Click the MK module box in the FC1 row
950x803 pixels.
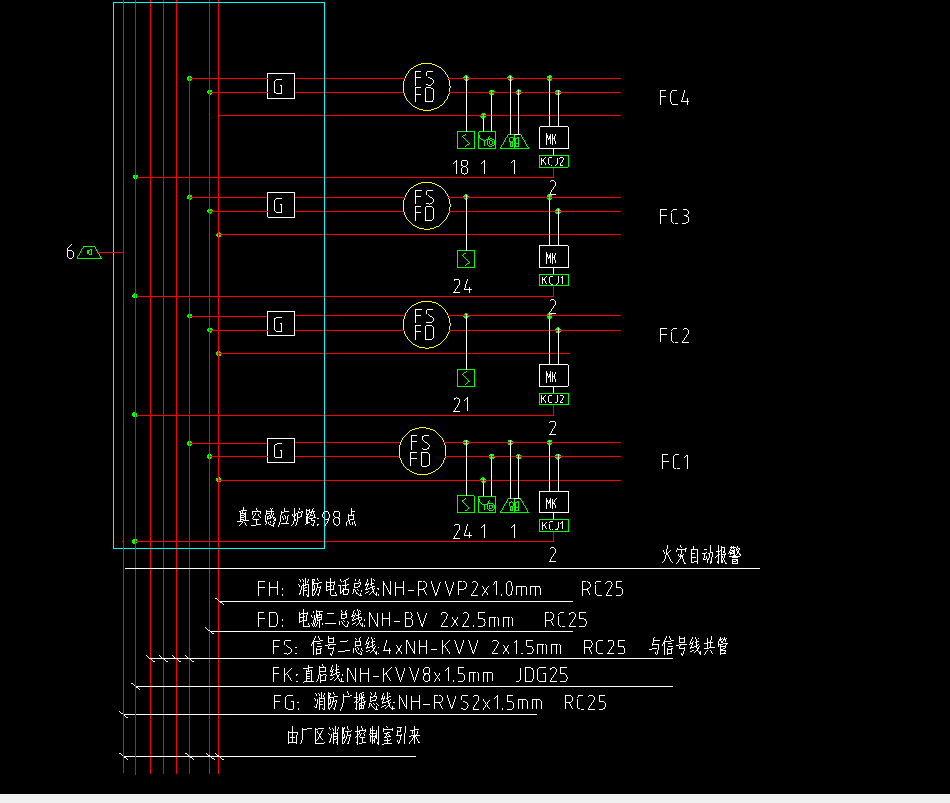[554, 502]
